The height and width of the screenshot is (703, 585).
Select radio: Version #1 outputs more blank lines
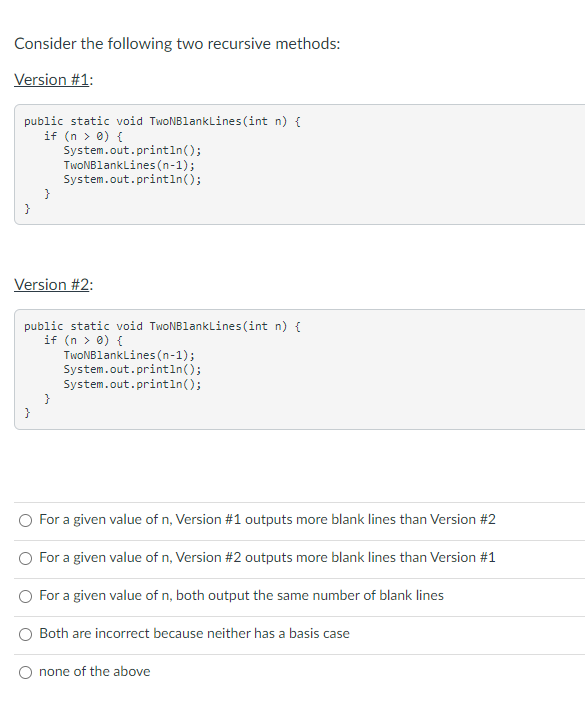click(x=26, y=520)
